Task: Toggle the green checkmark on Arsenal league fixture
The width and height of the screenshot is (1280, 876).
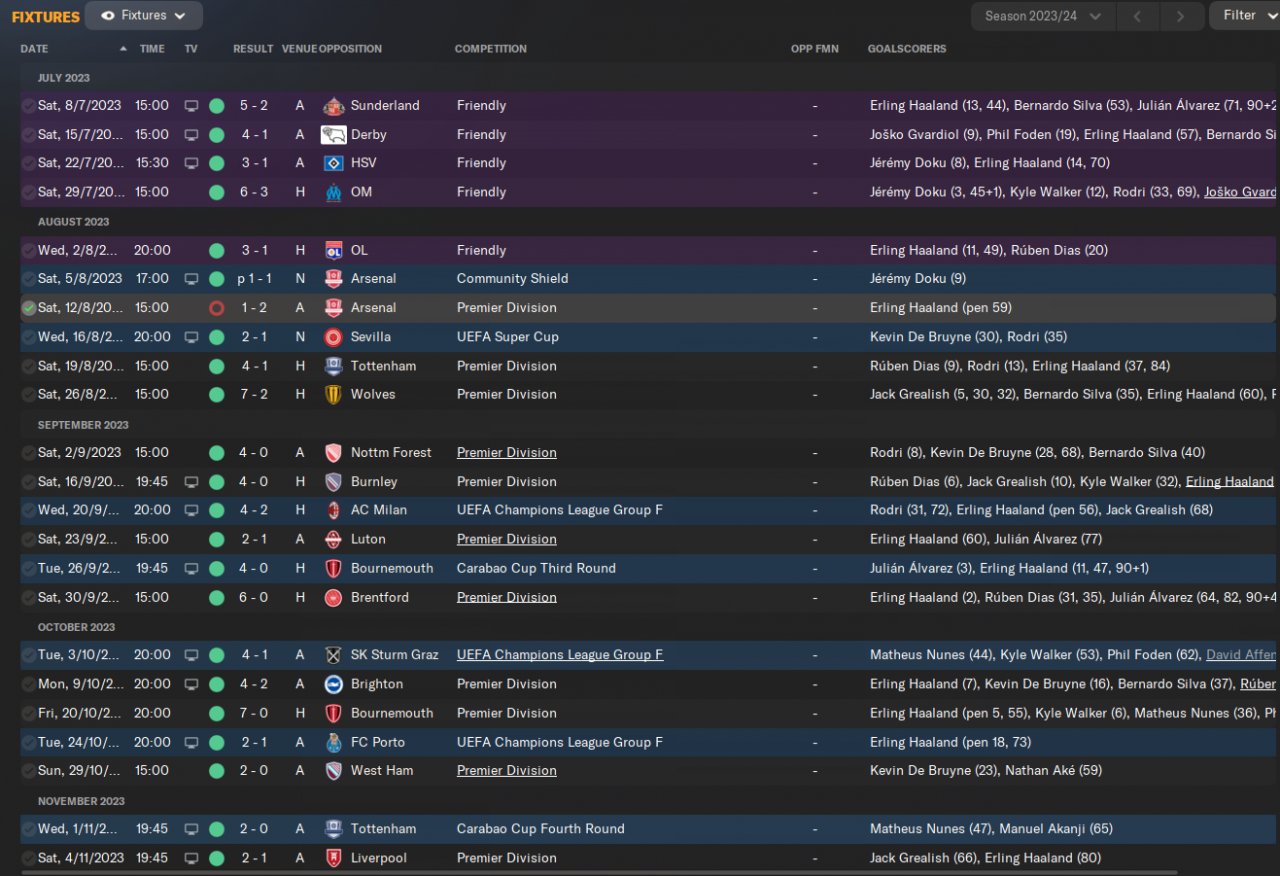Action: 28,308
